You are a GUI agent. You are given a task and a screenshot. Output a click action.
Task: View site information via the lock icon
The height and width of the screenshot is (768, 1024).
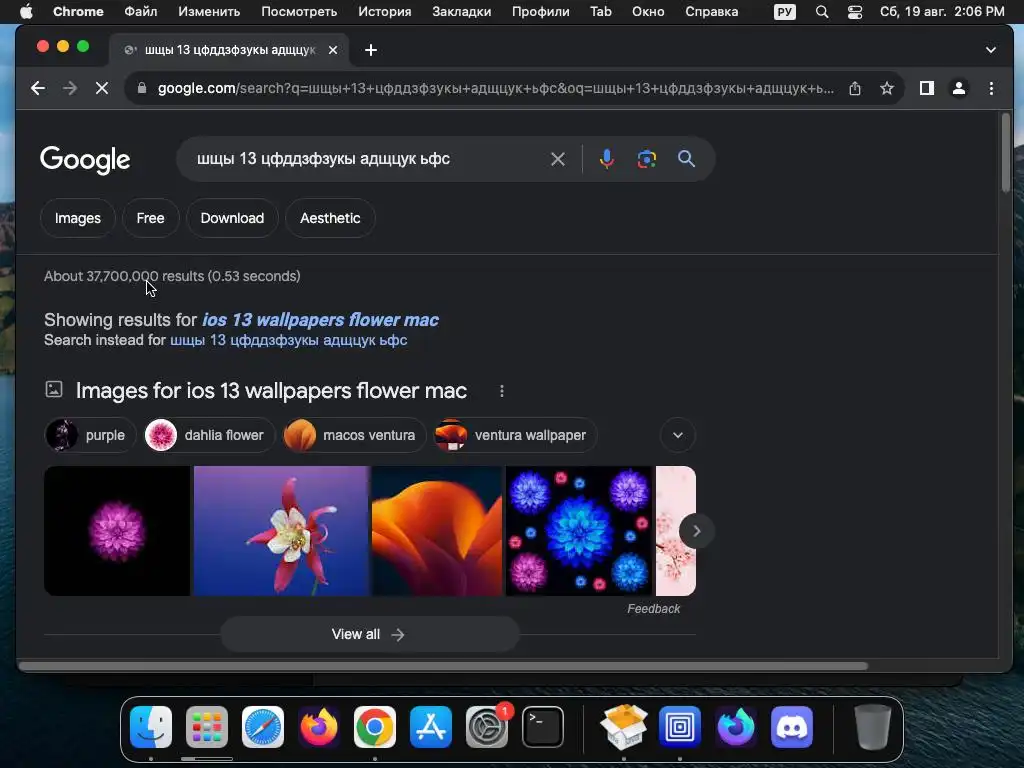tap(142, 88)
